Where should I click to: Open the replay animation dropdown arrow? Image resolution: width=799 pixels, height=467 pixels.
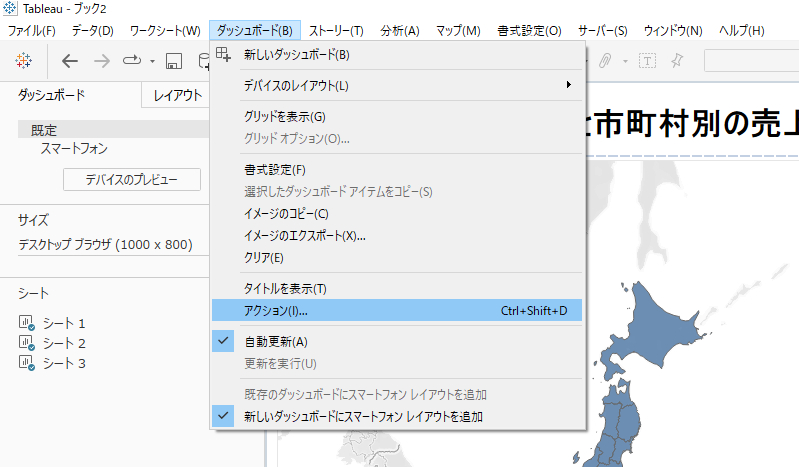(x=152, y=62)
